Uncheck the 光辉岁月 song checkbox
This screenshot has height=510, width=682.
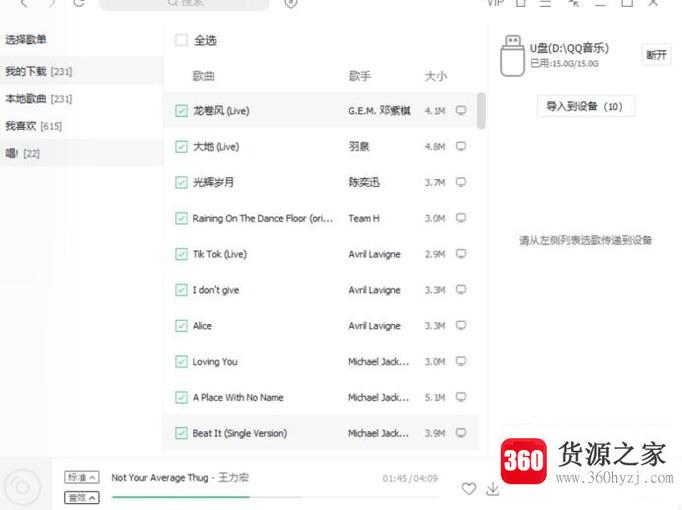[x=181, y=182]
